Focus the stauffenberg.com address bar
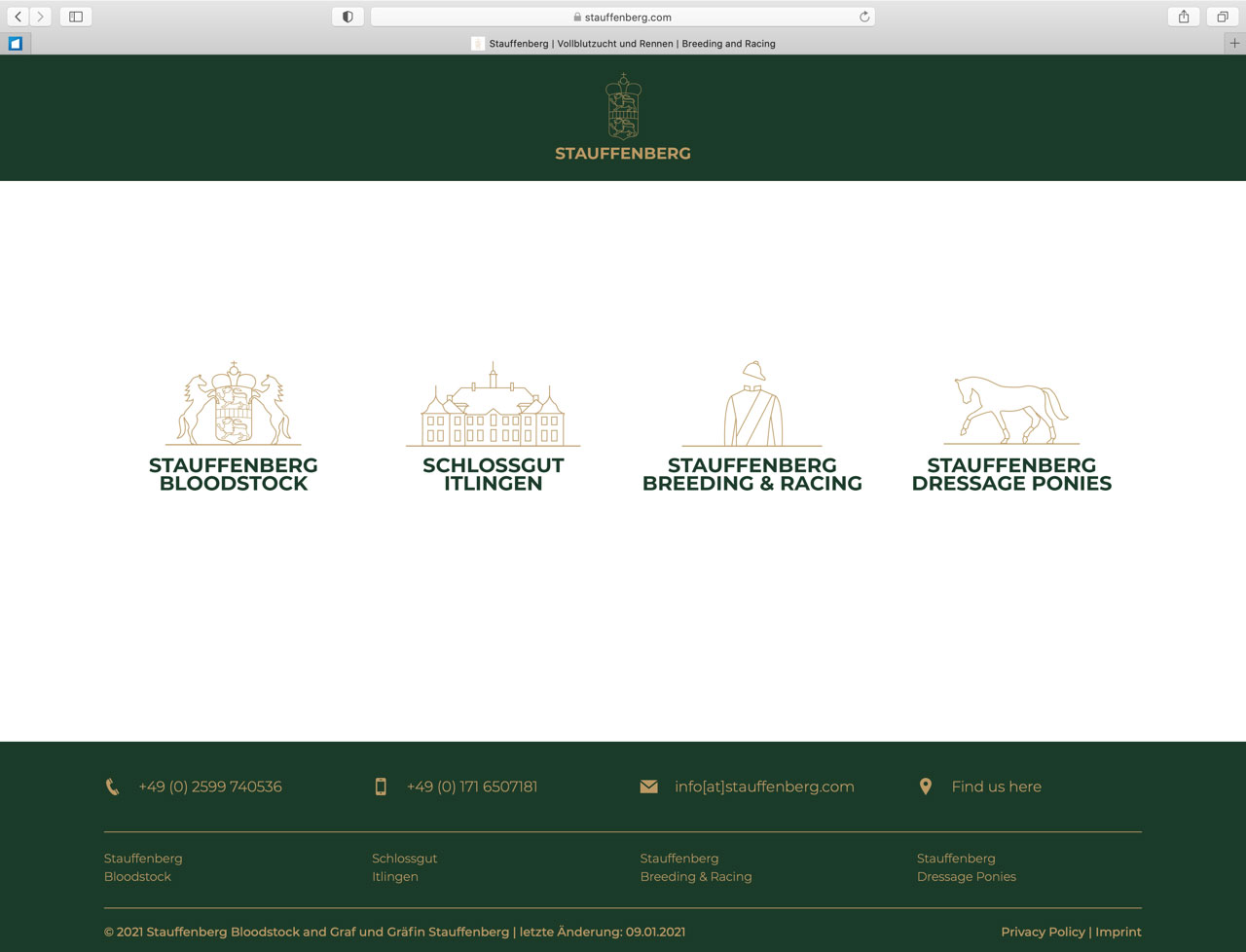 (x=623, y=17)
